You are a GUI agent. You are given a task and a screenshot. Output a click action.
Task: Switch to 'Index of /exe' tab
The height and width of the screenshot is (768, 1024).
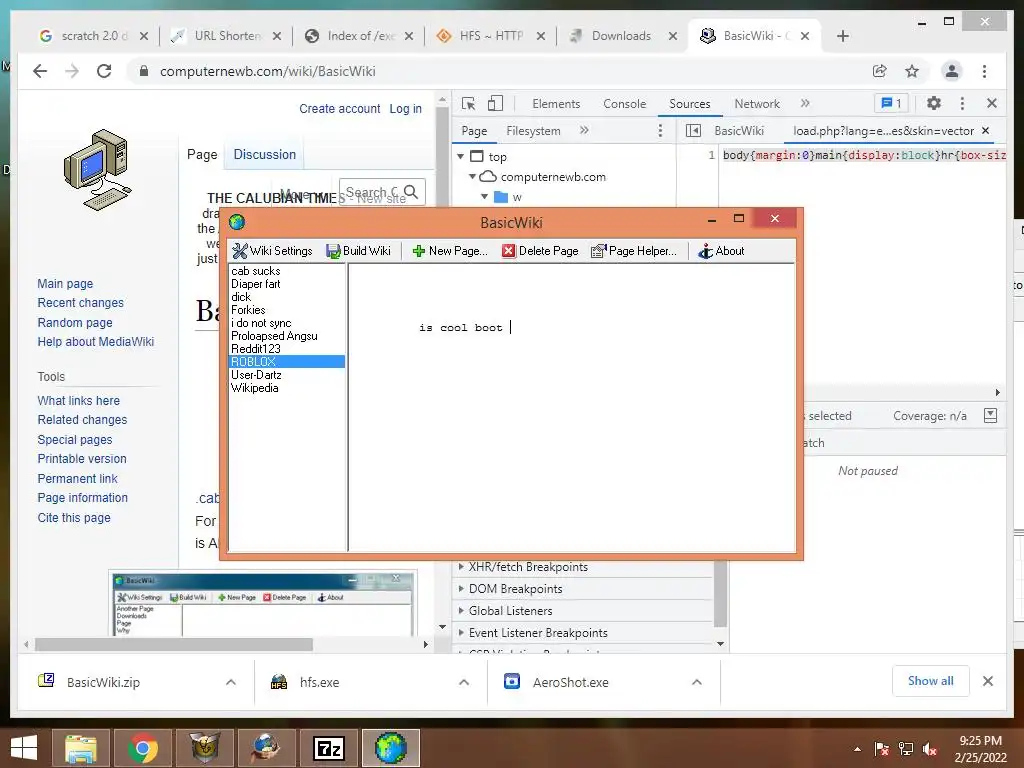click(359, 36)
